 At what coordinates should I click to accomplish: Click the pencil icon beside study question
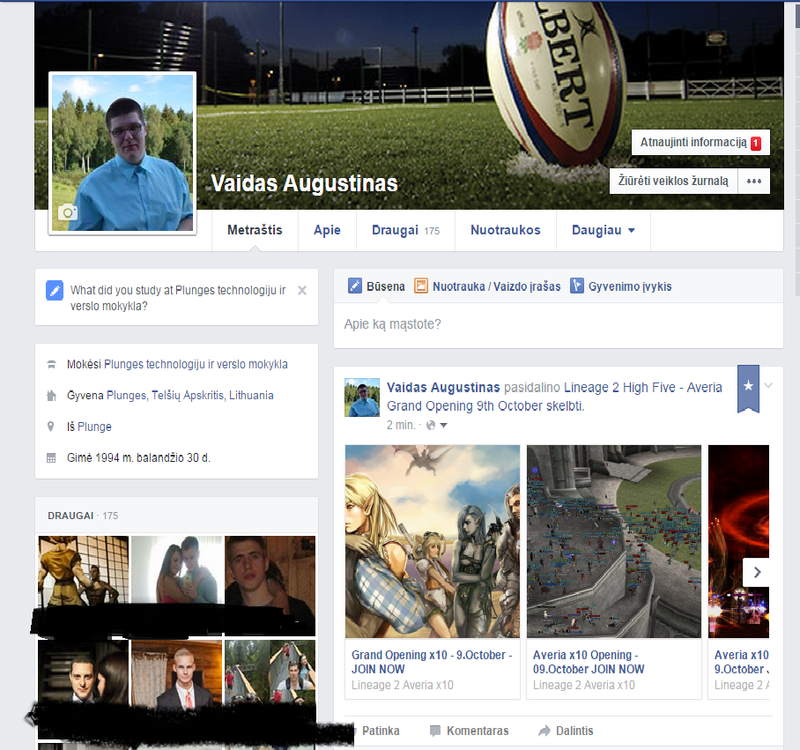tap(55, 291)
